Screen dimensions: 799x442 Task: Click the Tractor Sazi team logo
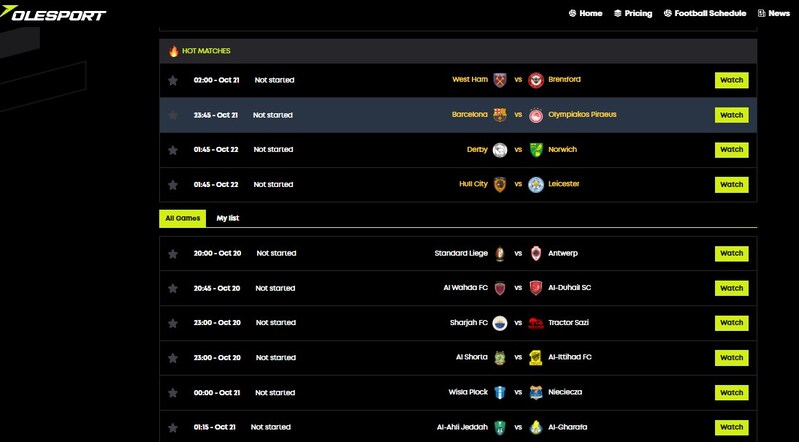coord(536,323)
